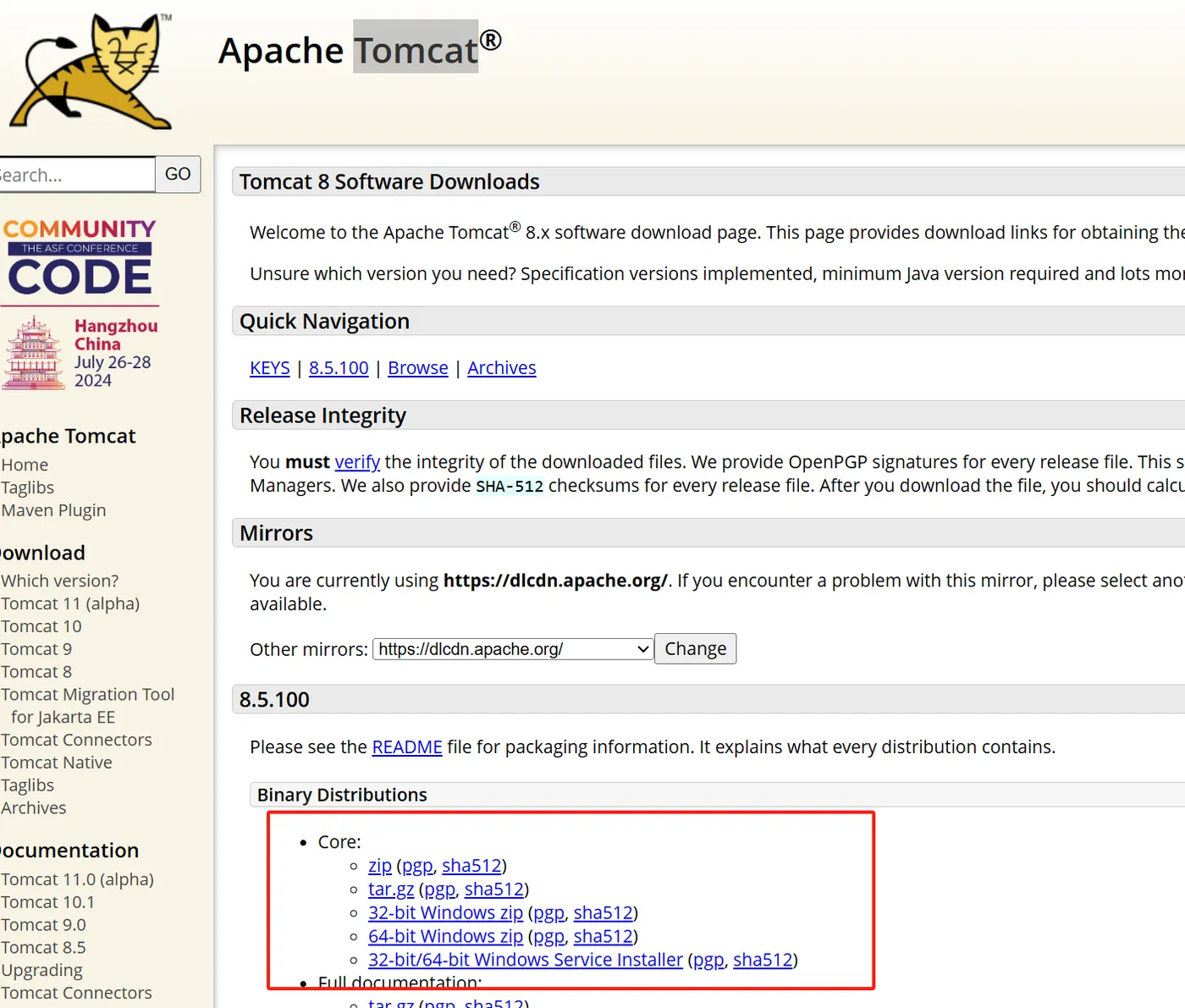Open the Which version? sidebar link

[59, 581]
